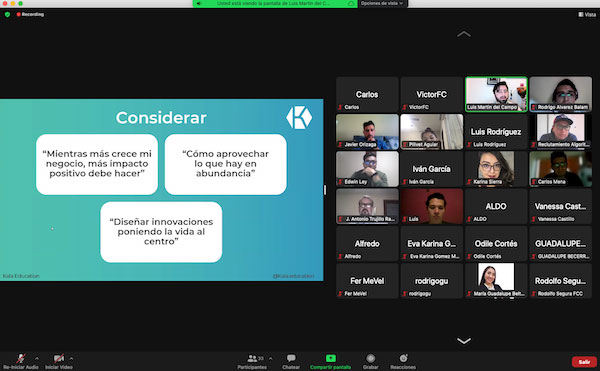Click the divider handle beside the shared slide
Image resolution: width=600 pixels, height=371 pixels.
tap(325, 190)
